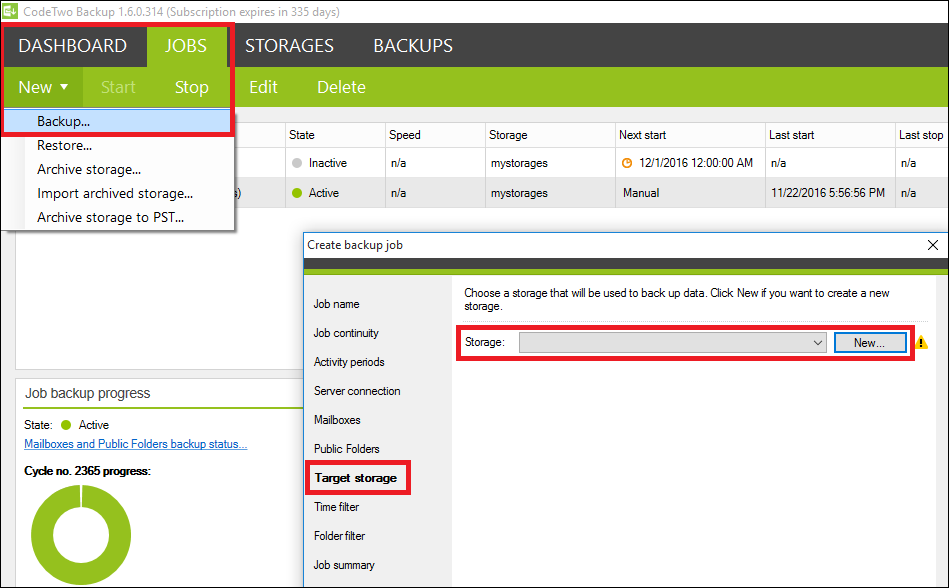Click Delete in the jobs toolbar
The height and width of the screenshot is (588, 949).
pos(341,87)
